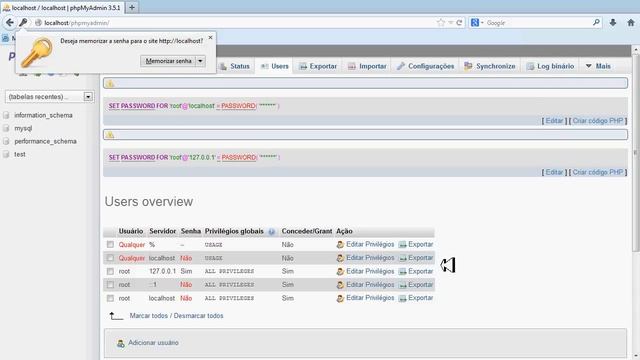Click Memorizar senha button
640x360 pixels.
pos(168,61)
